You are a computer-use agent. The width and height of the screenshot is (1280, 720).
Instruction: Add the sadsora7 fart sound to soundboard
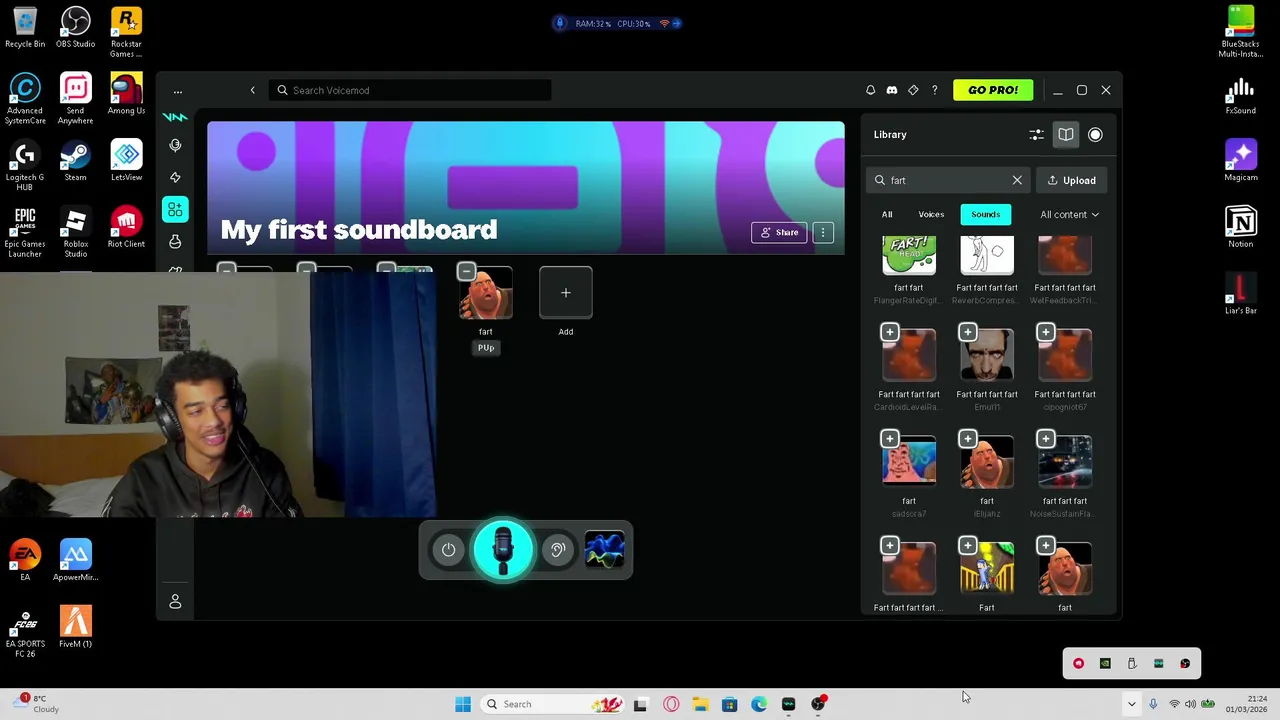pos(889,438)
